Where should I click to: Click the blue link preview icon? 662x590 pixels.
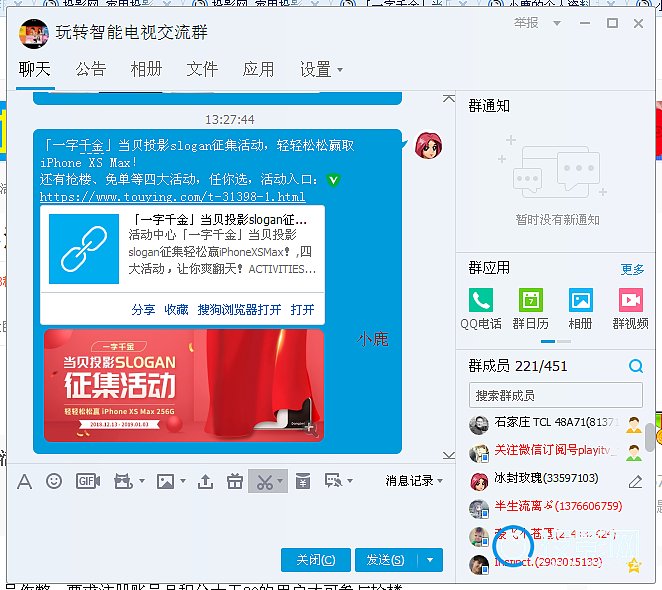(84, 249)
